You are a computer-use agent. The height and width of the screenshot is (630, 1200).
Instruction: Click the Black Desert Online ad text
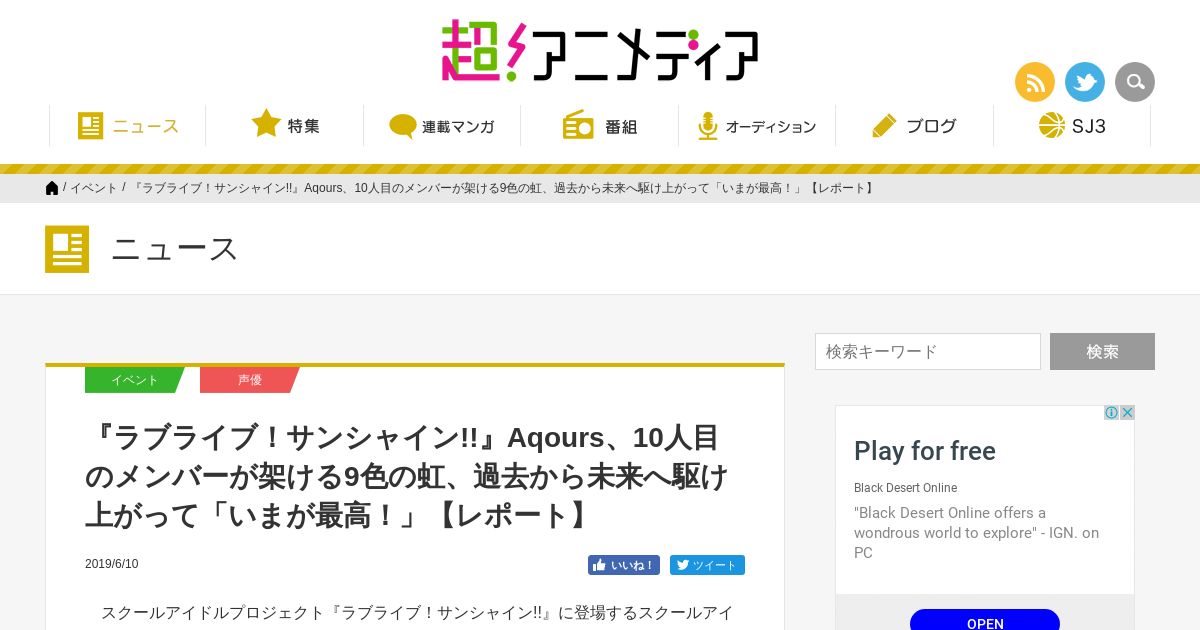tap(905, 488)
